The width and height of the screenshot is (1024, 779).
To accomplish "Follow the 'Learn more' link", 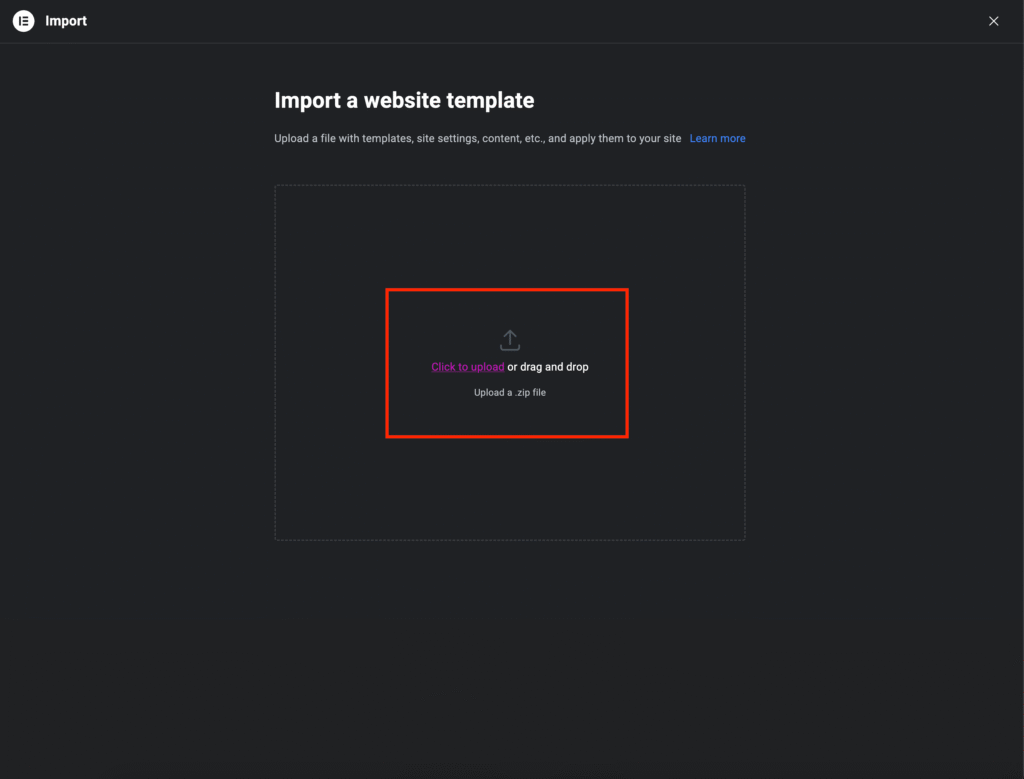I will coord(717,139).
